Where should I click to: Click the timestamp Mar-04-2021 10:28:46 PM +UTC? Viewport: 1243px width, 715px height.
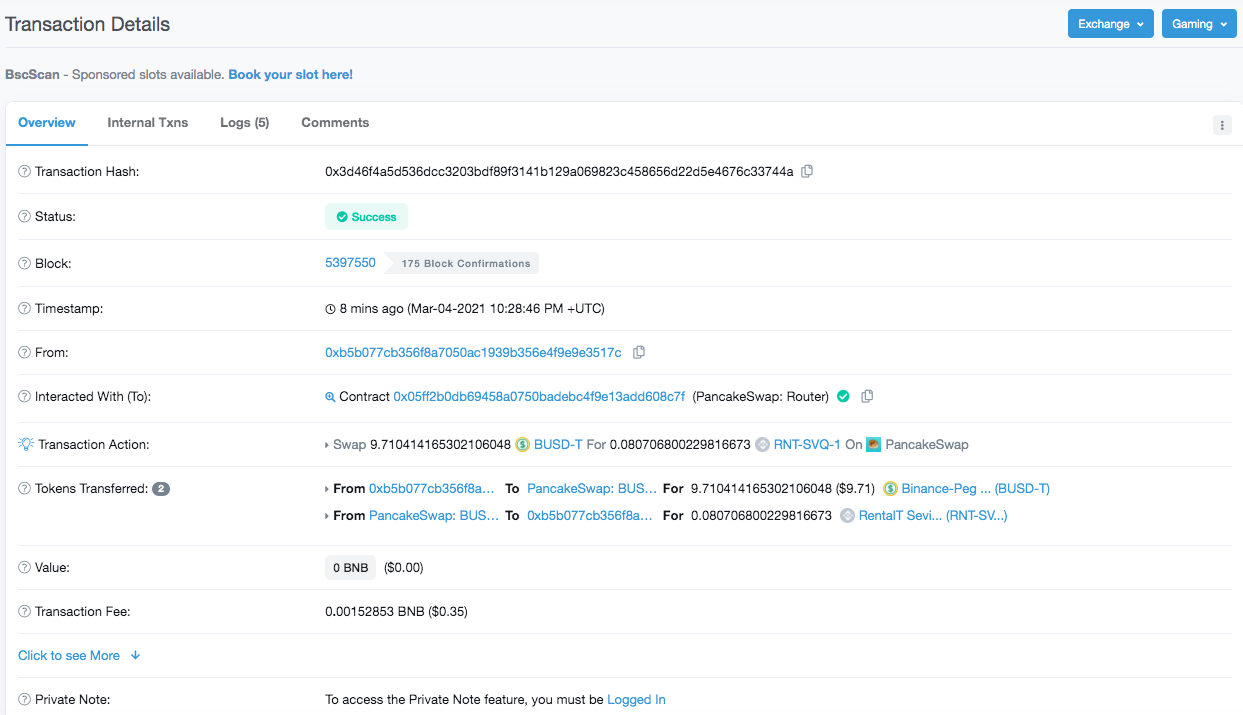click(x=506, y=308)
